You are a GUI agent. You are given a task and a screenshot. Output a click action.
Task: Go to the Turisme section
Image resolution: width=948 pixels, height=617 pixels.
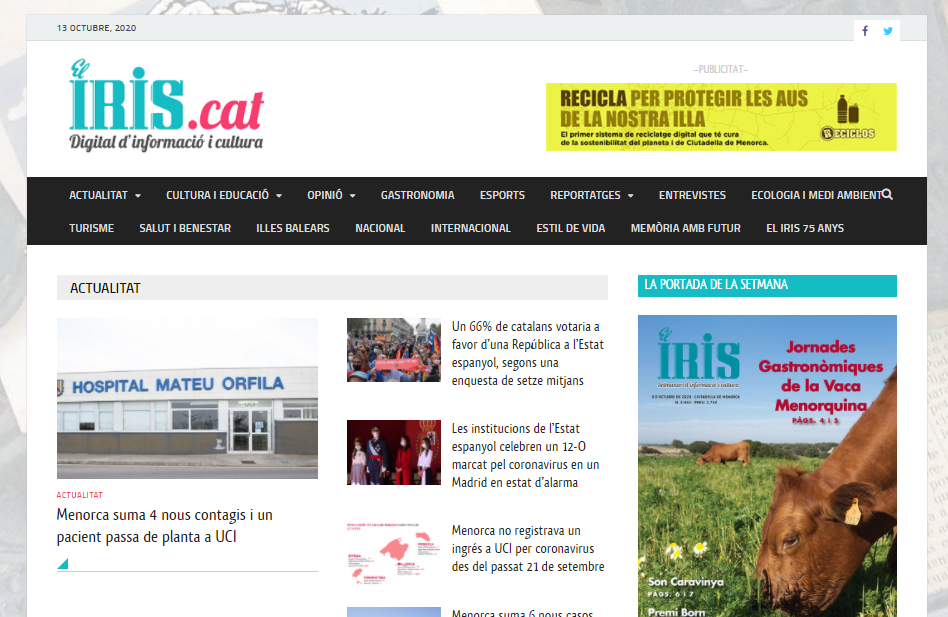click(91, 228)
